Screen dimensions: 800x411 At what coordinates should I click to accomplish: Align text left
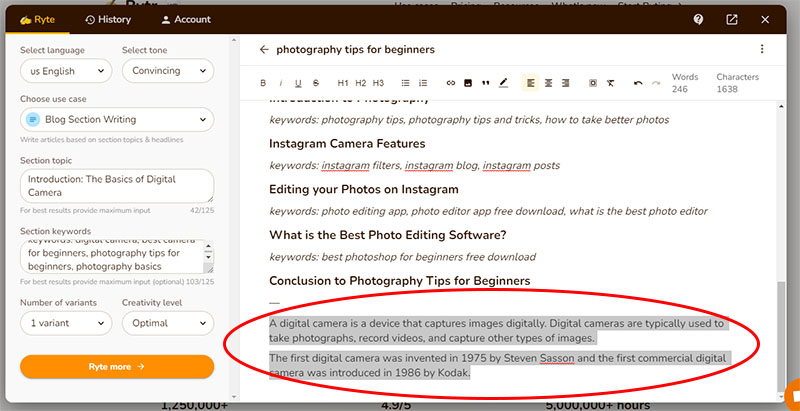click(531, 83)
